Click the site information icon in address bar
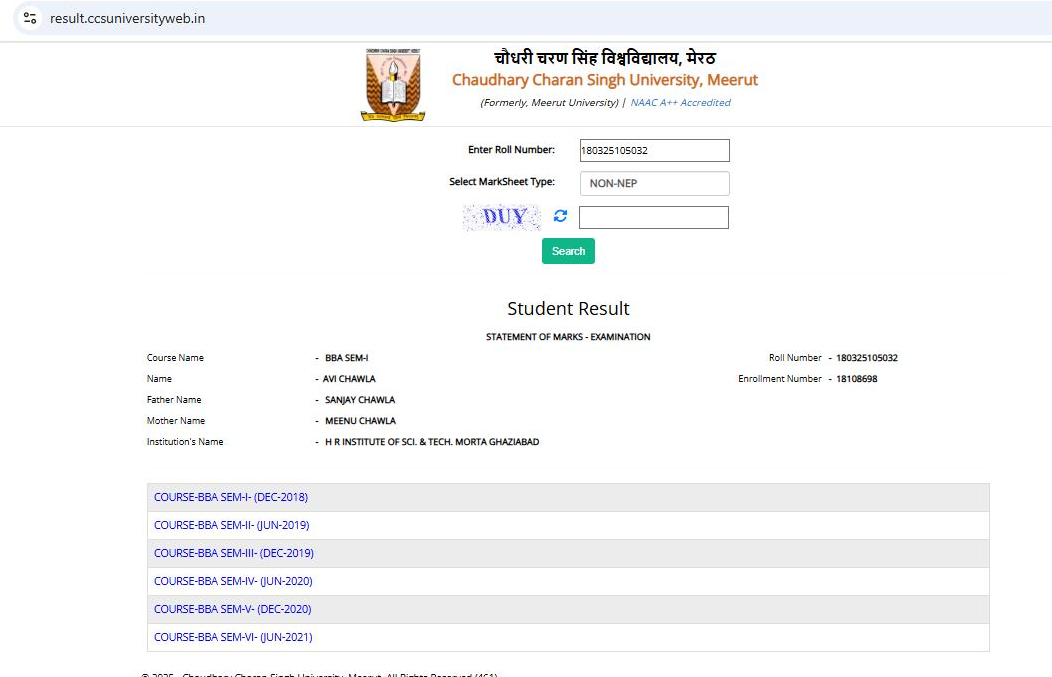This screenshot has height=677, width=1052. point(30,18)
